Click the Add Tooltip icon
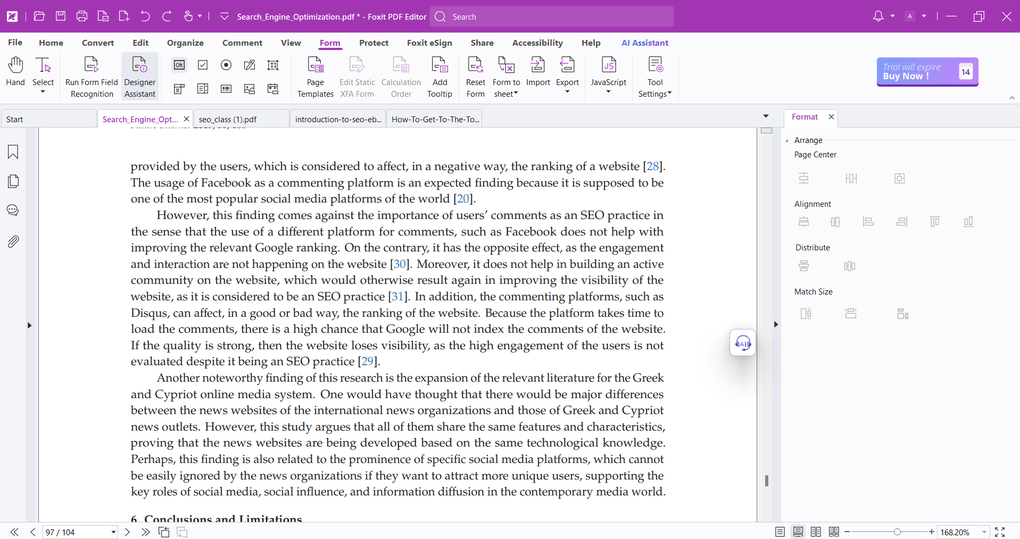The image size is (1020, 539). pyautogui.click(x=439, y=76)
